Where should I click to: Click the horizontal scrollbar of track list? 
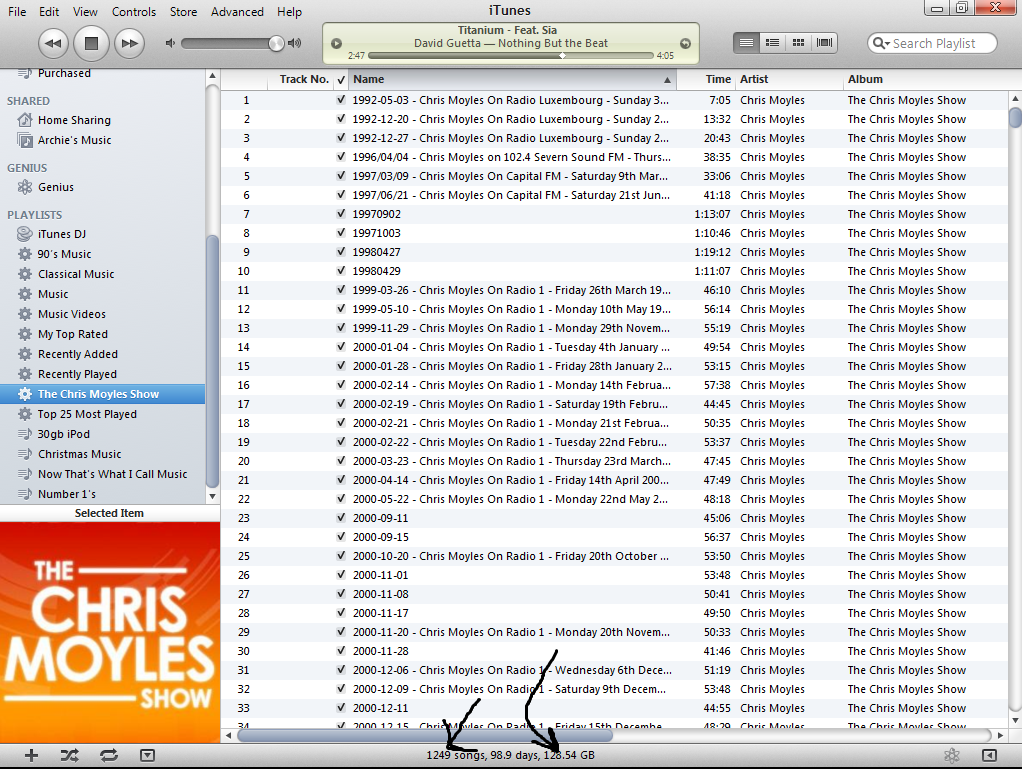(x=425, y=735)
